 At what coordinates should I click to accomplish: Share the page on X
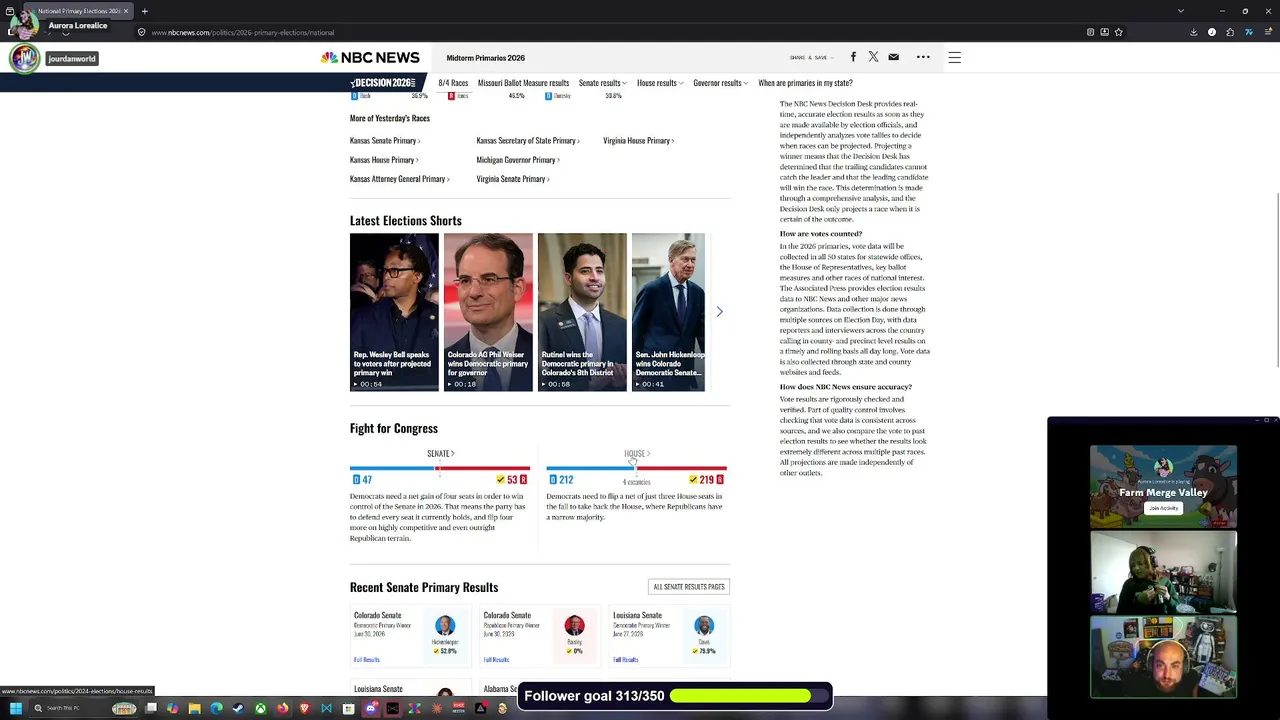pyautogui.click(x=873, y=57)
